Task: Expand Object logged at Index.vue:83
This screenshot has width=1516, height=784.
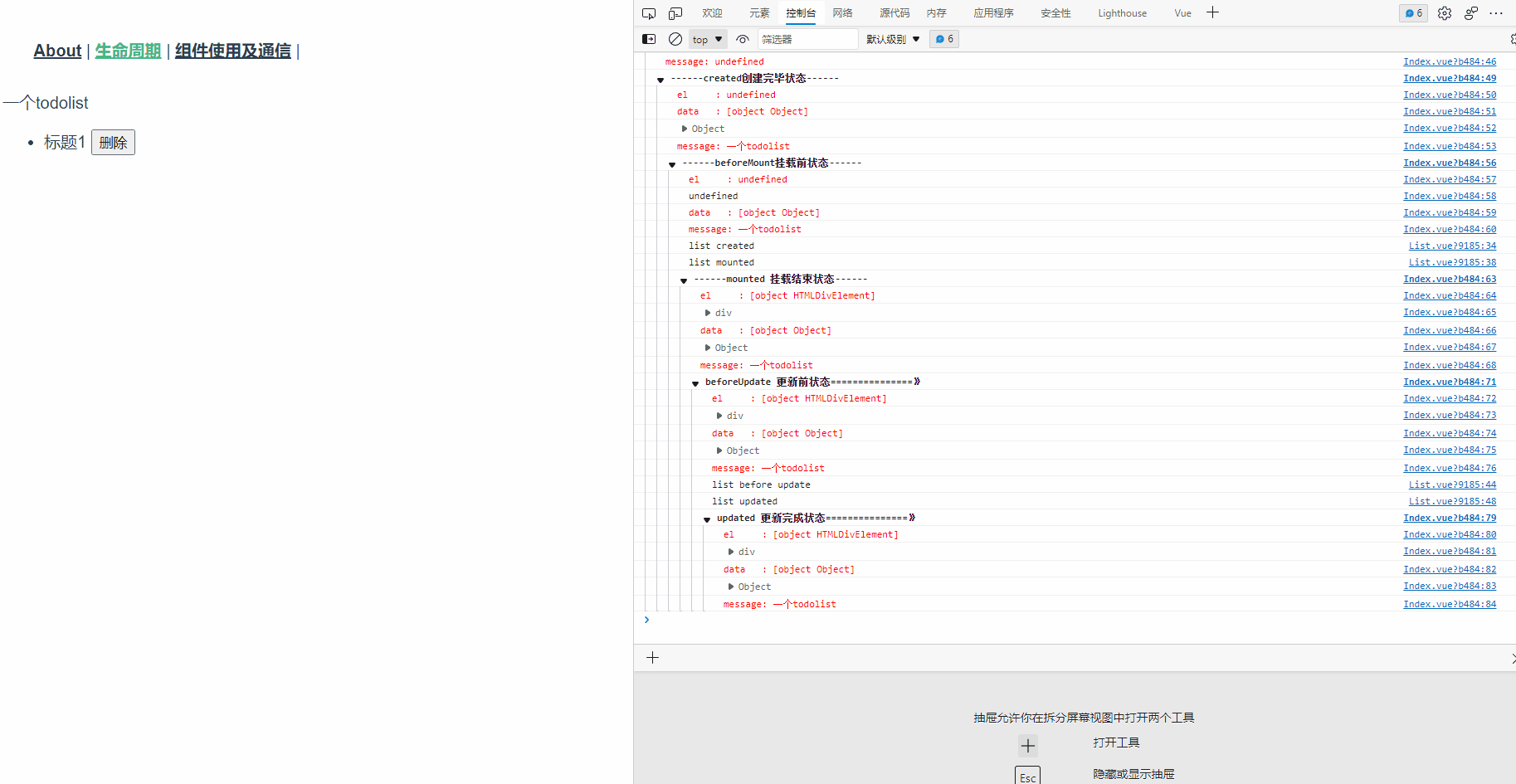Action: (x=732, y=587)
